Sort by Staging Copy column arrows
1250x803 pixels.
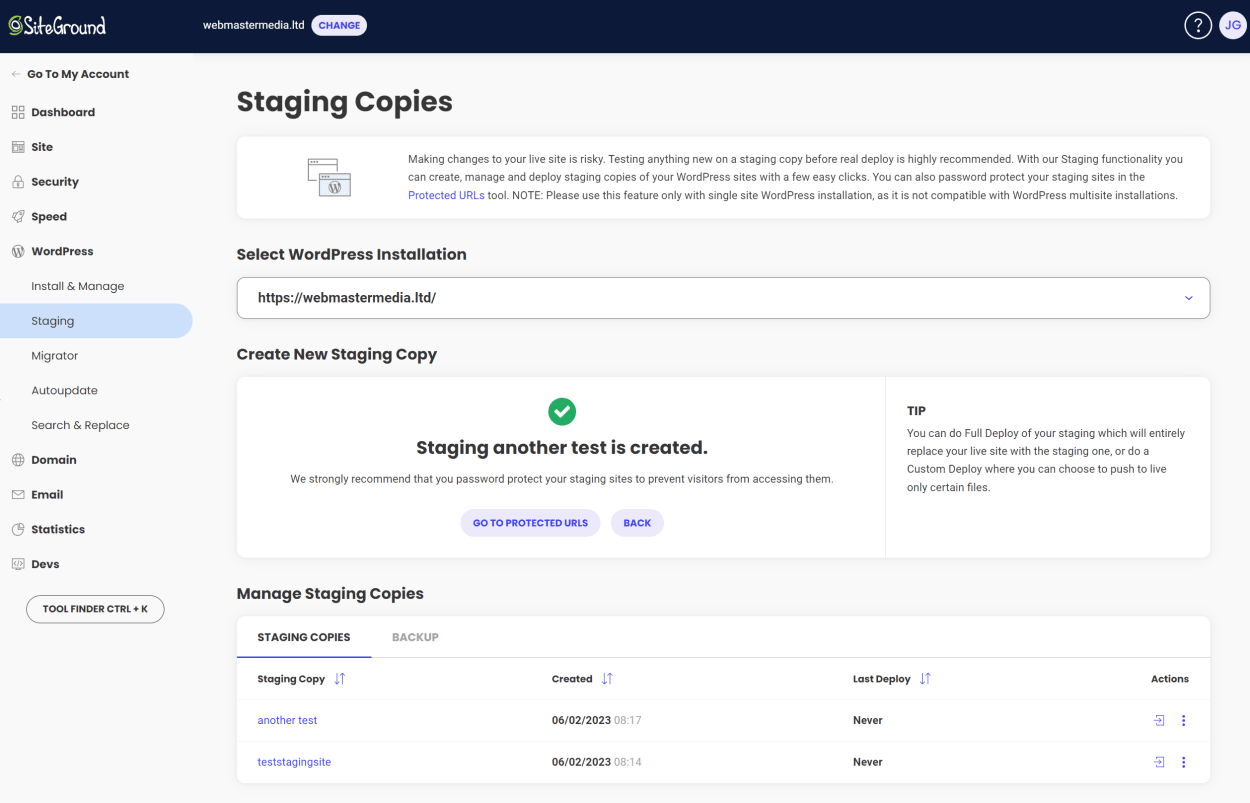340,679
